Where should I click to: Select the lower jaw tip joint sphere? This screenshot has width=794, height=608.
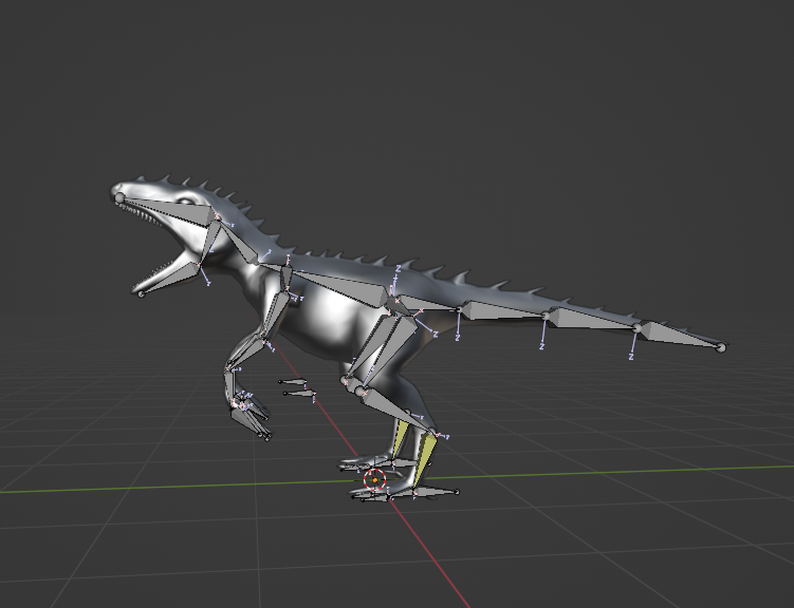pyautogui.click(x=141, y=294)
